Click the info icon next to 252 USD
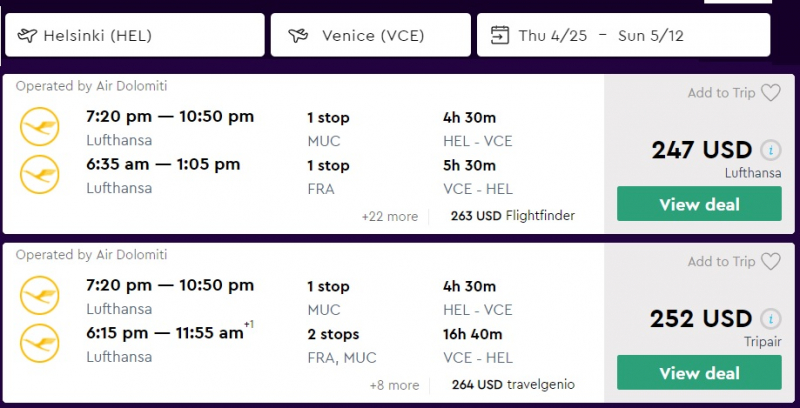The image size is (800, 408). pyautogui.click(x=770, y=319)
